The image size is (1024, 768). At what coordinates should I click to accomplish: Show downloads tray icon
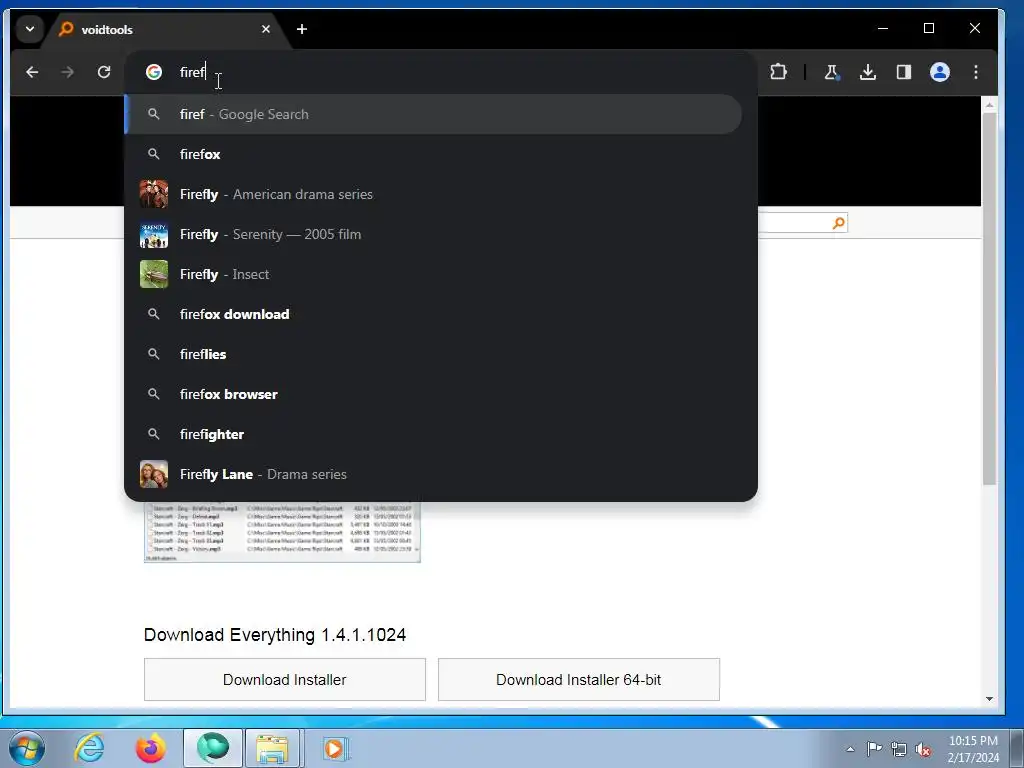click(x=868, y=72)
